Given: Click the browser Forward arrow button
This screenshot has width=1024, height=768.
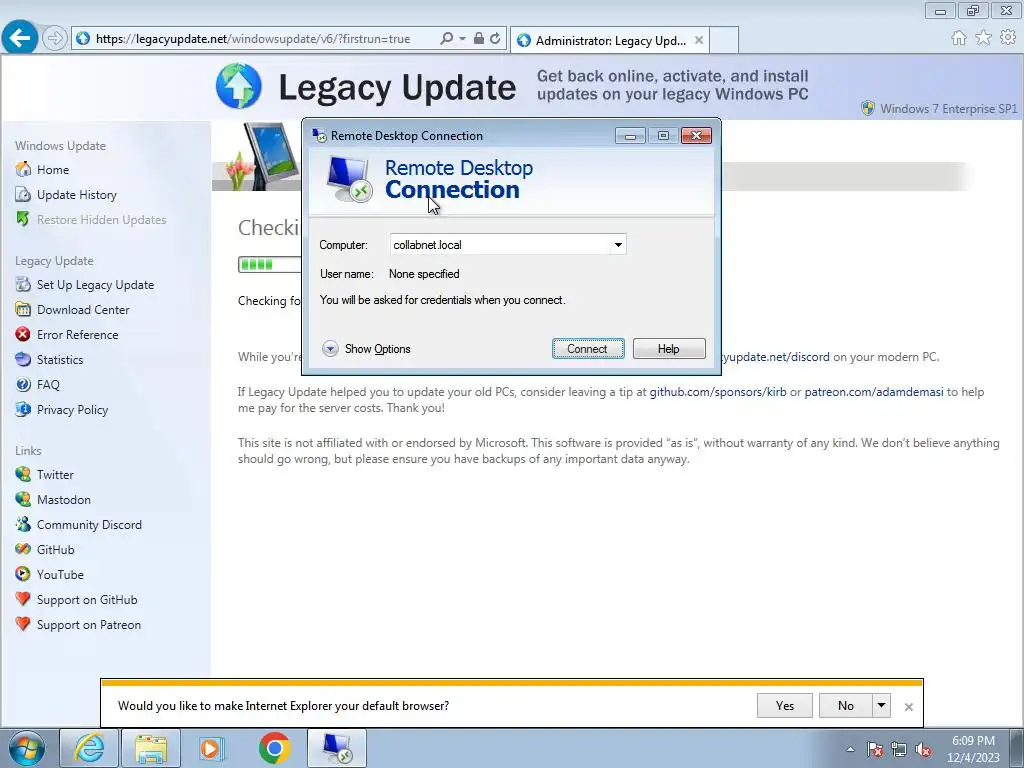Looking at the screenshot, I should tap(55, 39).
